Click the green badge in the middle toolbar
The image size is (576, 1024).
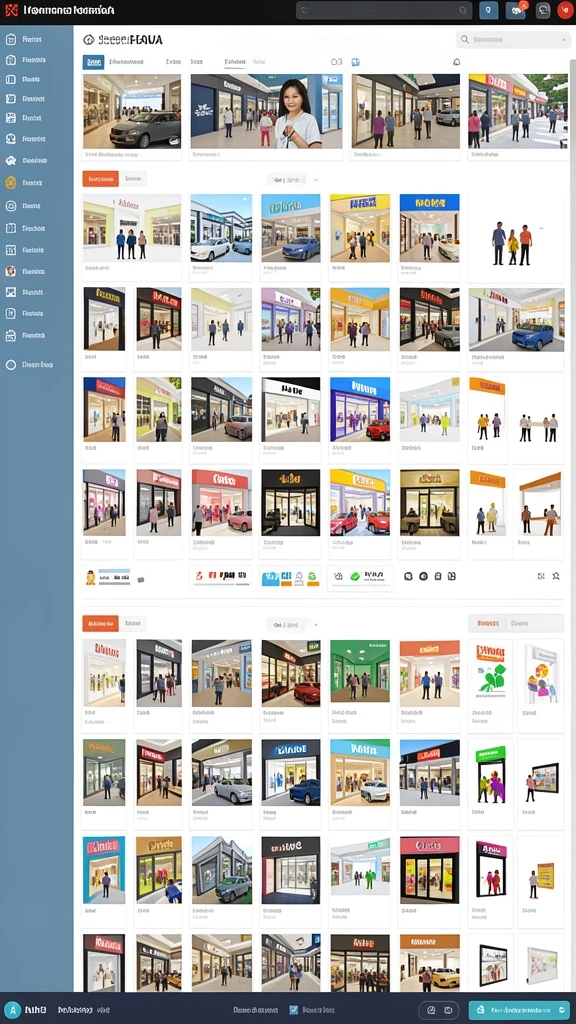[x=355, y=577]
